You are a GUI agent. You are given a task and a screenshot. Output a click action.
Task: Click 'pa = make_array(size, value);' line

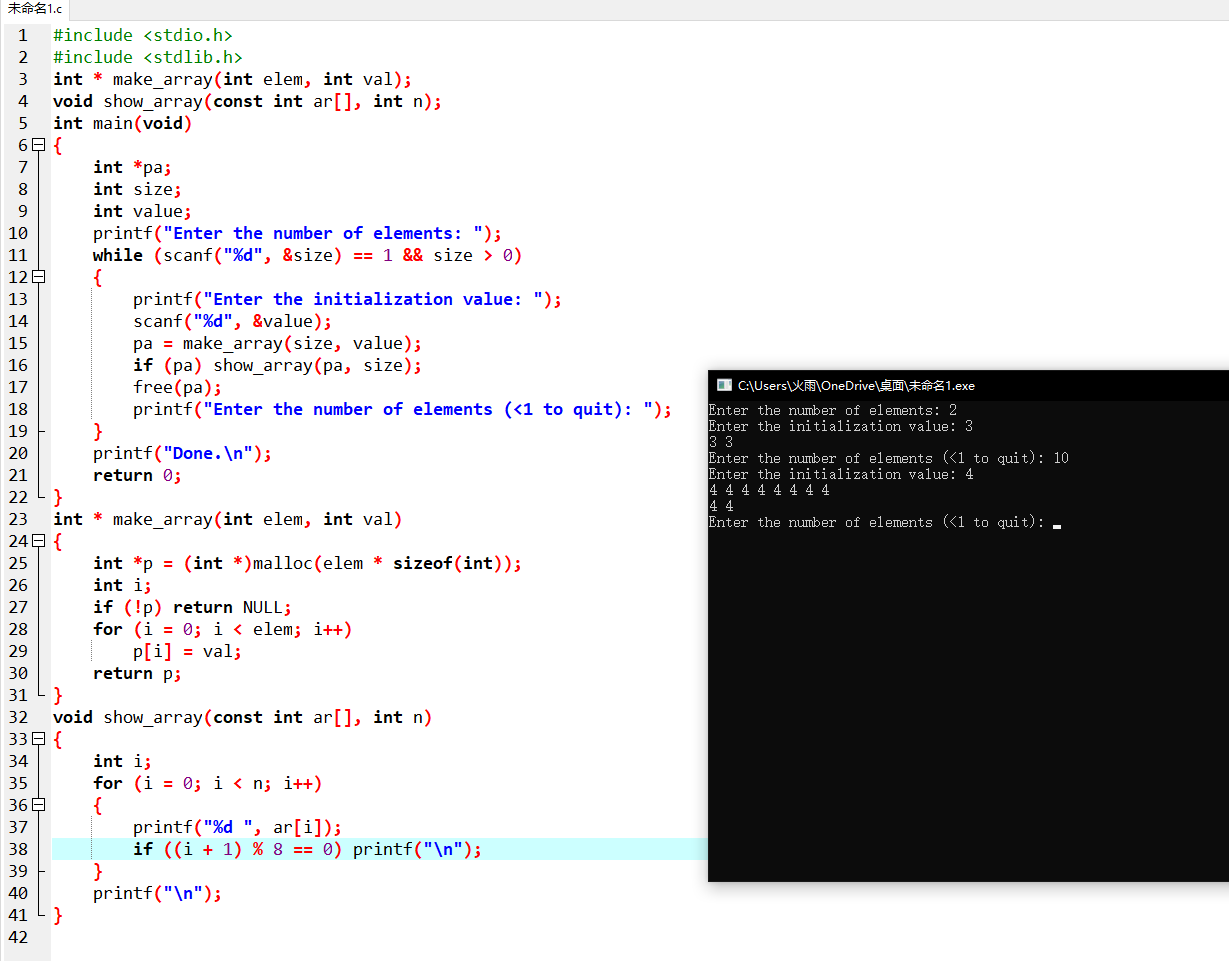point(278,343)
